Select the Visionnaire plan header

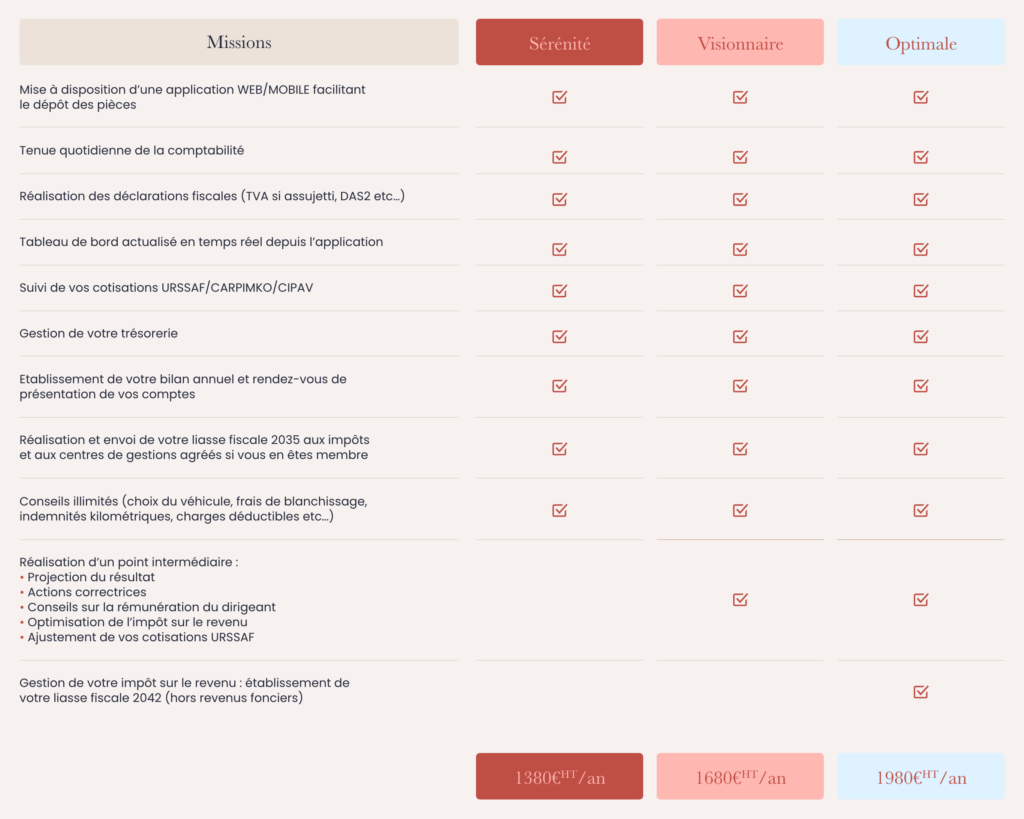click(x=740, y=43)
